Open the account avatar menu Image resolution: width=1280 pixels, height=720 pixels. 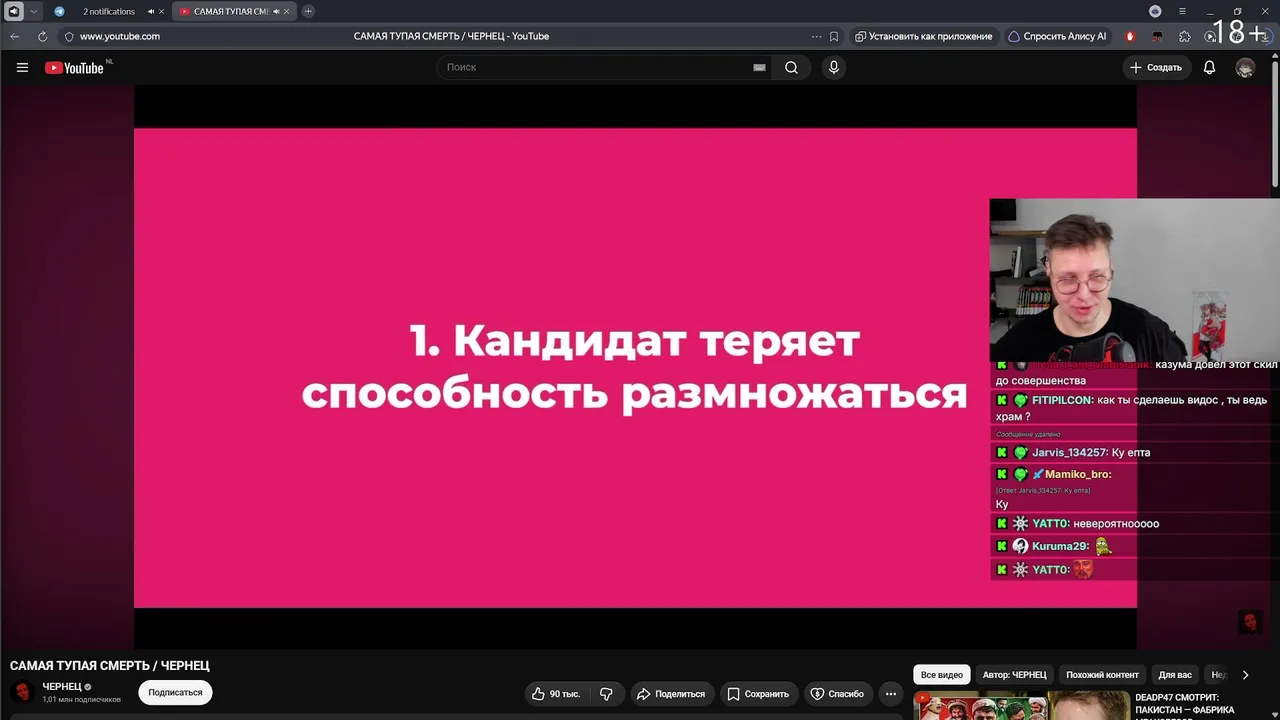pyautogui.click(x=1245, y=67)
